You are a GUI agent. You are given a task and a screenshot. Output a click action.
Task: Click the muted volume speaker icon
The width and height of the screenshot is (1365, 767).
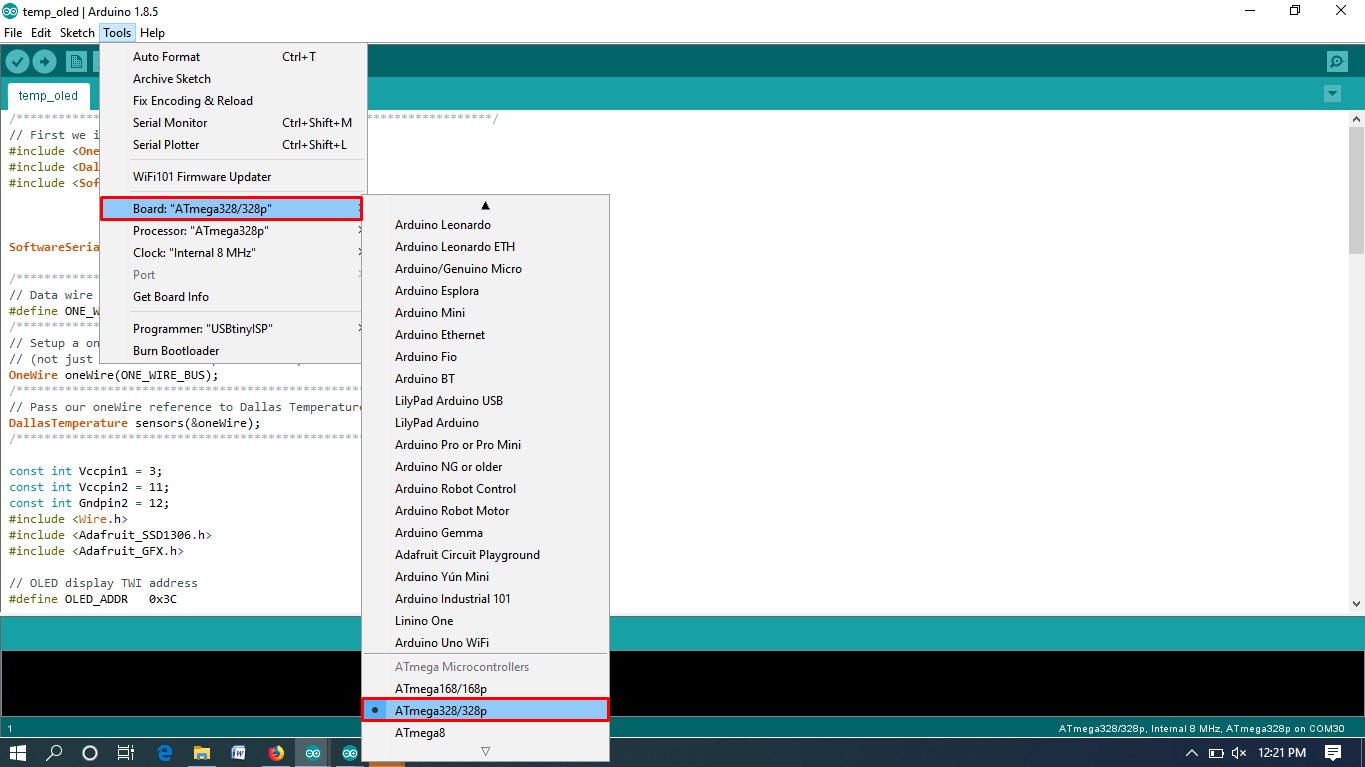click(x=1239, y=753)
